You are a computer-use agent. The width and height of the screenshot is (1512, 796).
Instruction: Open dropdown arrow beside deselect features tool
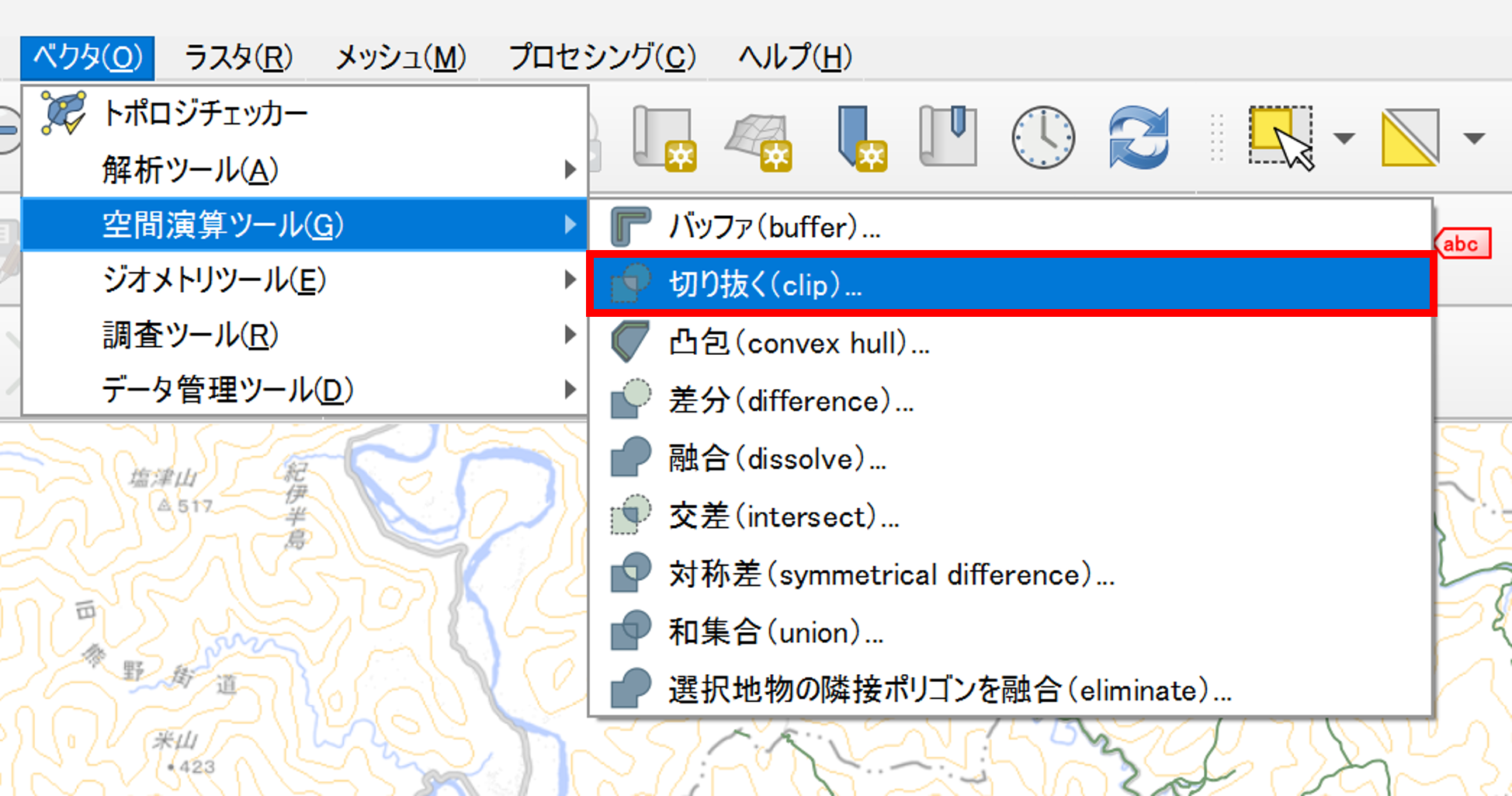(x=1473, y=139)
